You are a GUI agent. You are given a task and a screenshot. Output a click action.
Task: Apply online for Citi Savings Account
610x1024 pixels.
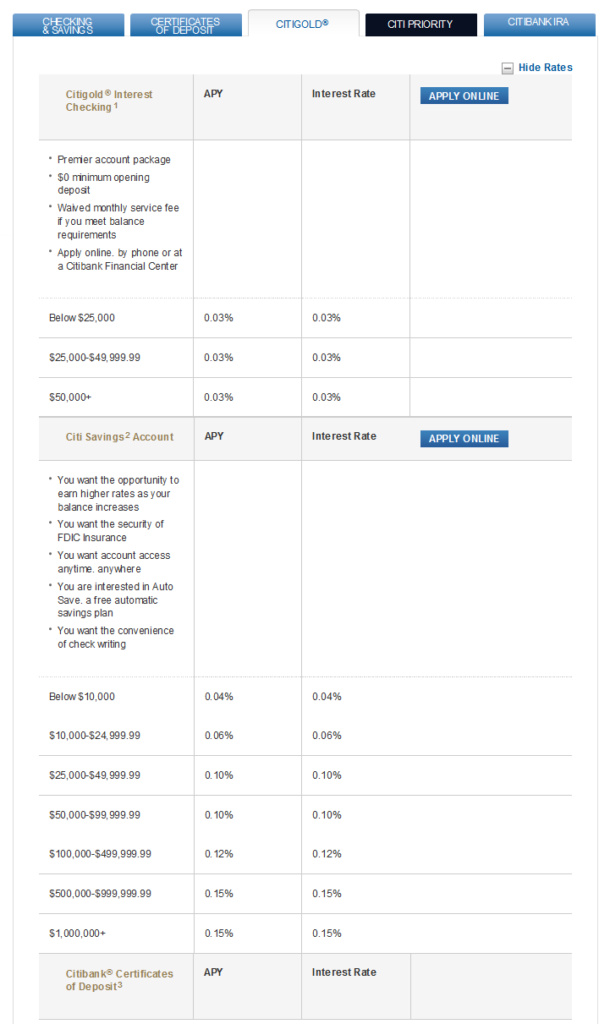(x=464, y=439)
